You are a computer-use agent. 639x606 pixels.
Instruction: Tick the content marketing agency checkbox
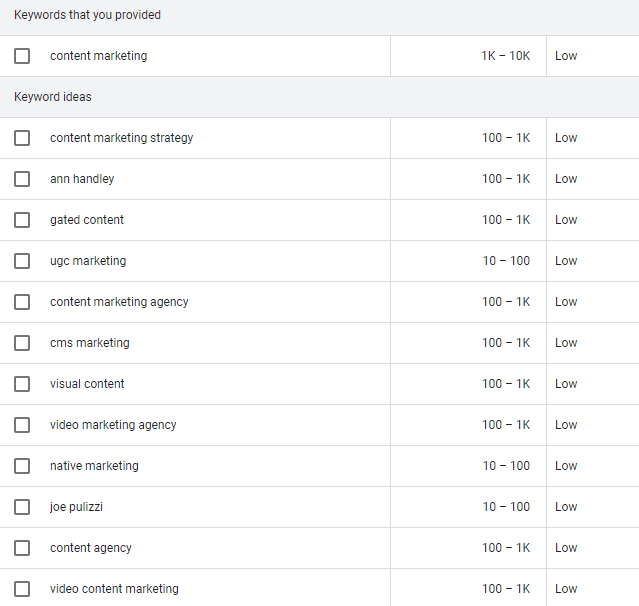coord(22,302)
